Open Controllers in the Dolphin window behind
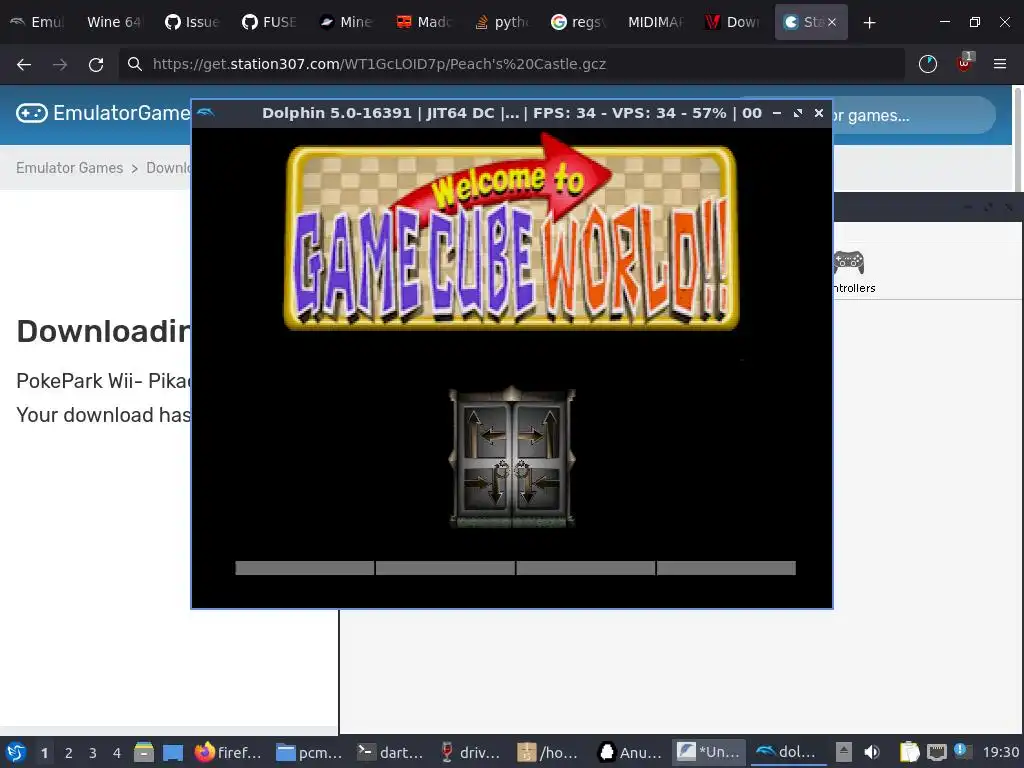 pyautogui.click(x=852, y=272)
